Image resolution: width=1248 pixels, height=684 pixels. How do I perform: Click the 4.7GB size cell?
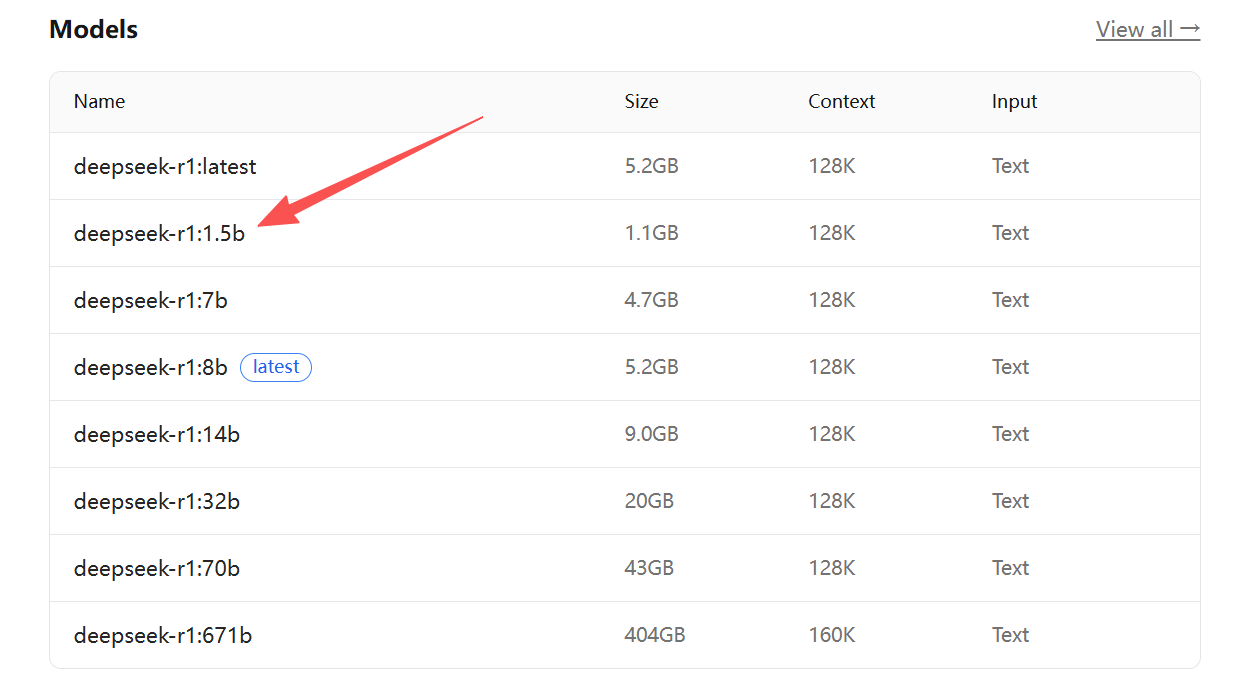(x=652, y=300)
